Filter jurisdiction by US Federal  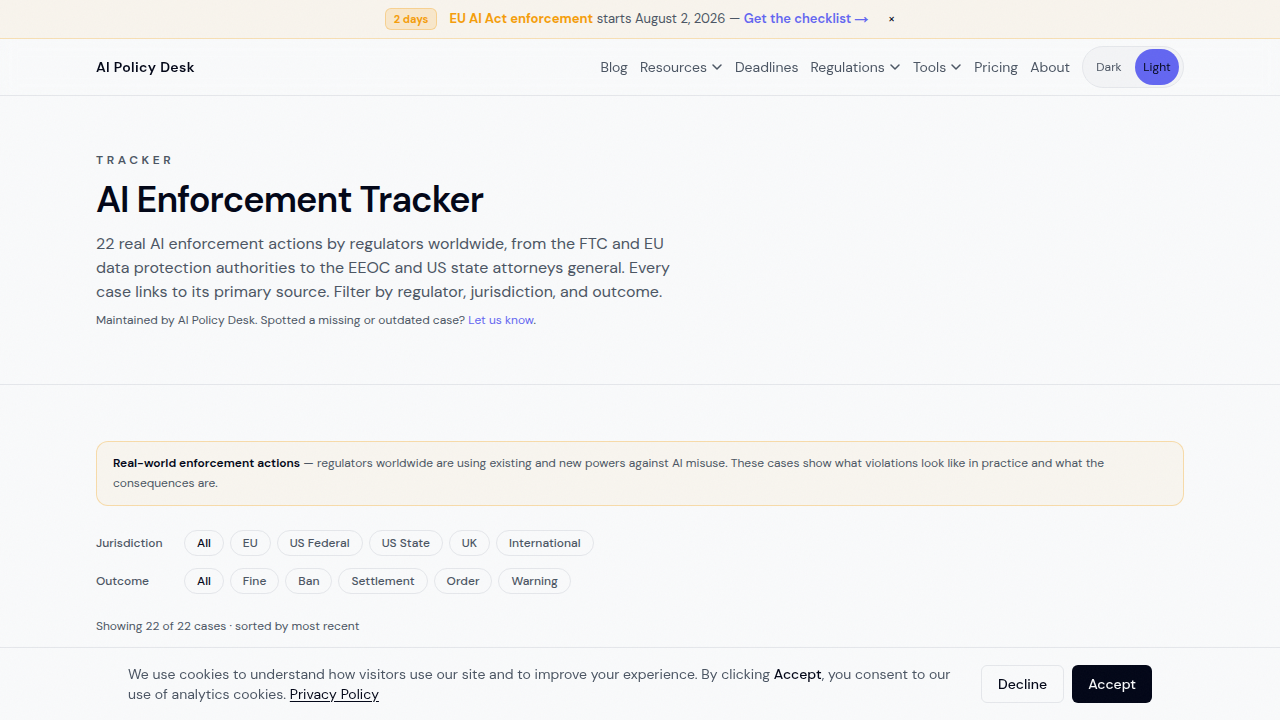pos(320,543)
